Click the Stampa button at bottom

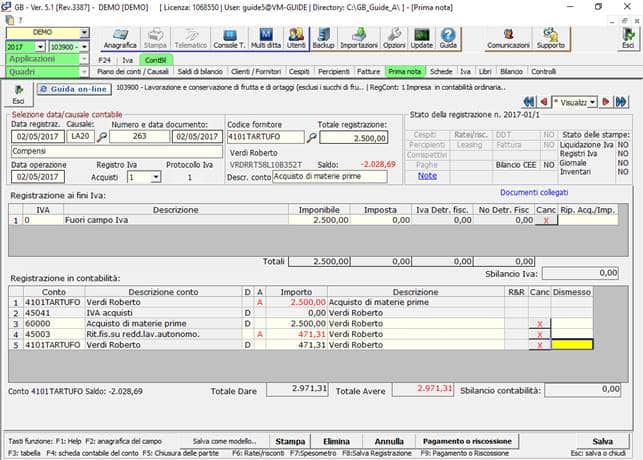pos(290,442)
